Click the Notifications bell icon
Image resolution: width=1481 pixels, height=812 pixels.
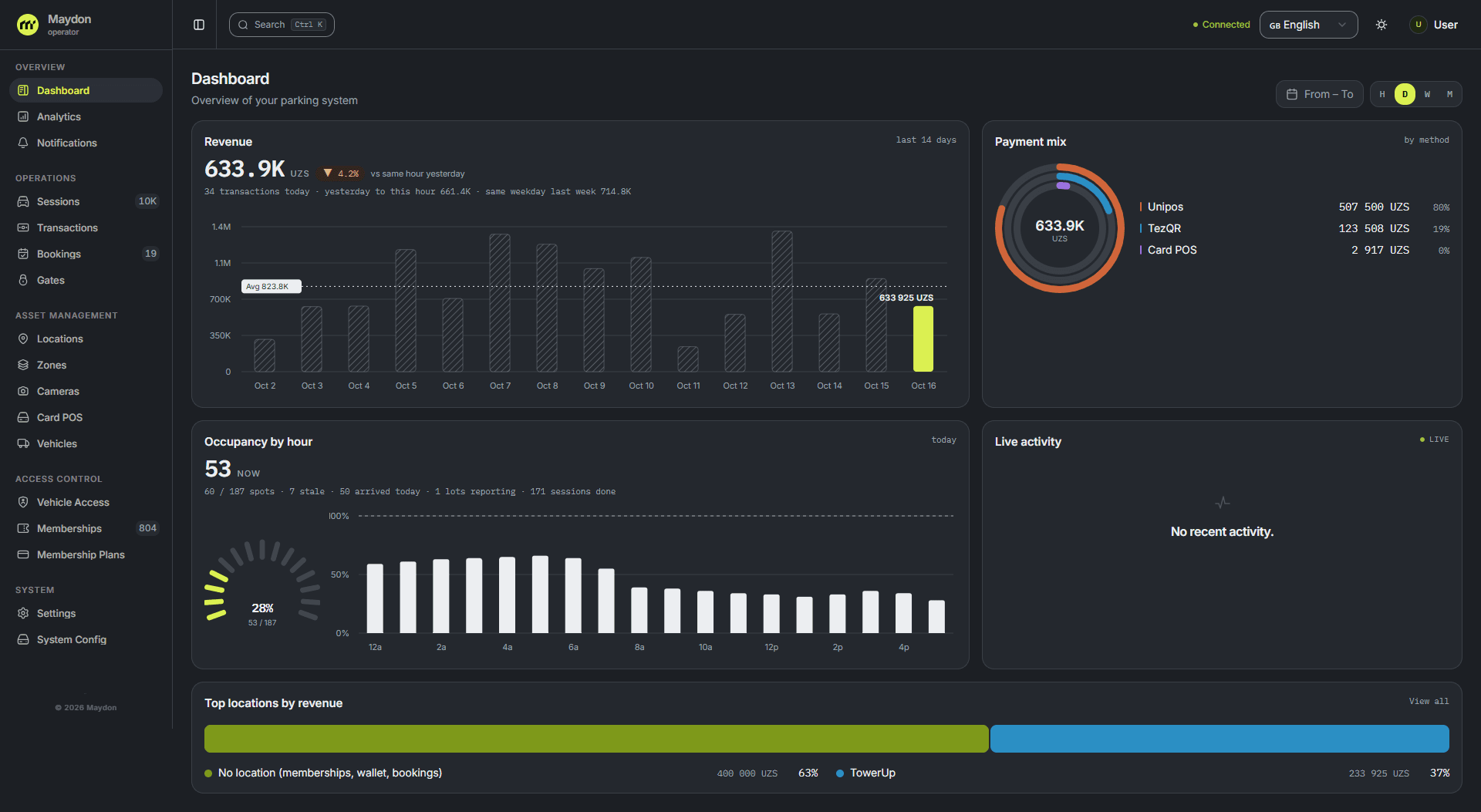click(x=23, y=143)
